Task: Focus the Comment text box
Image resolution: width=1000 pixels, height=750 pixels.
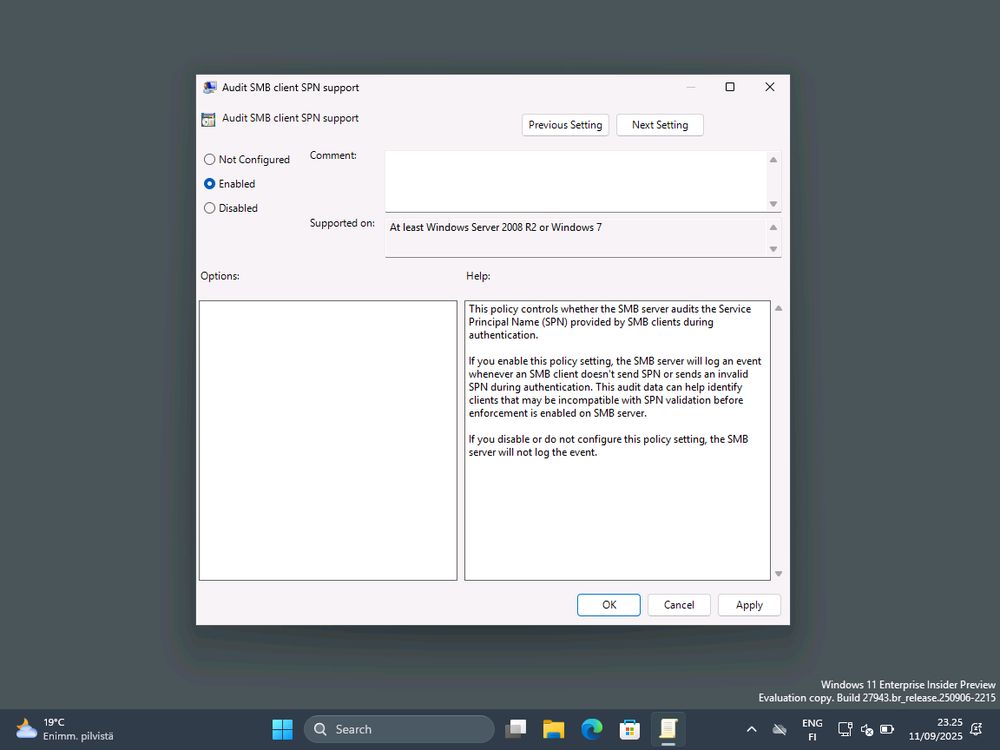Action: [x=575, y=181]
